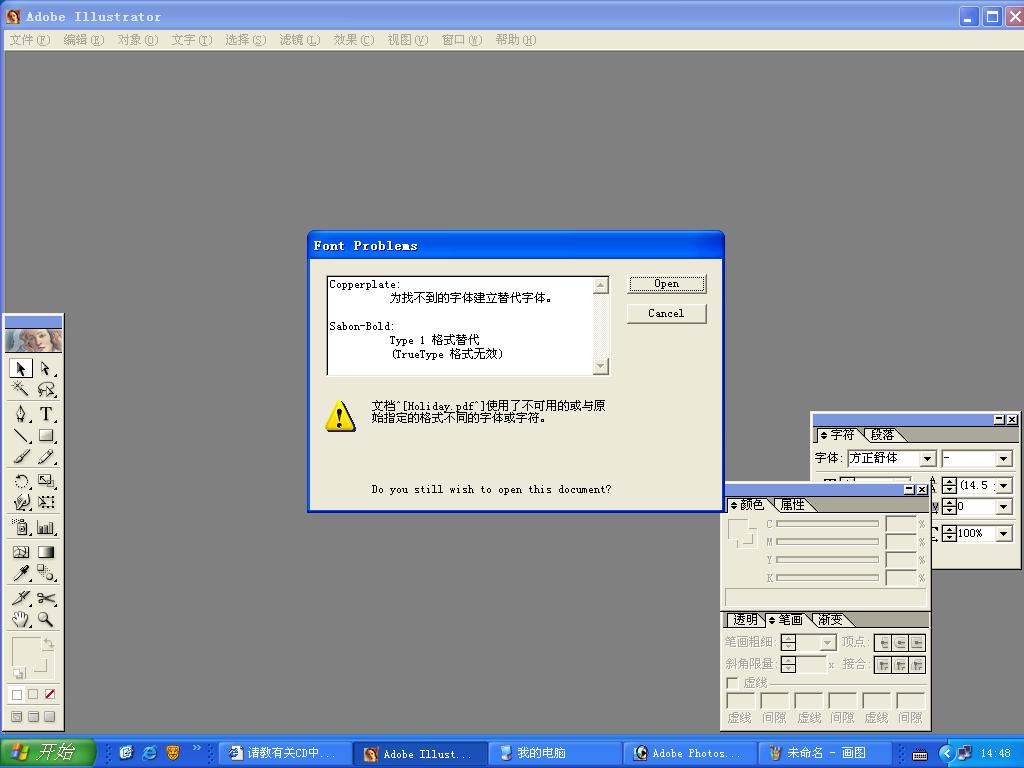Image resolution: width=1024 pixels, height=768 pixels.
Task: Open the 字体 font family dropdown
Action: [927, 459]
